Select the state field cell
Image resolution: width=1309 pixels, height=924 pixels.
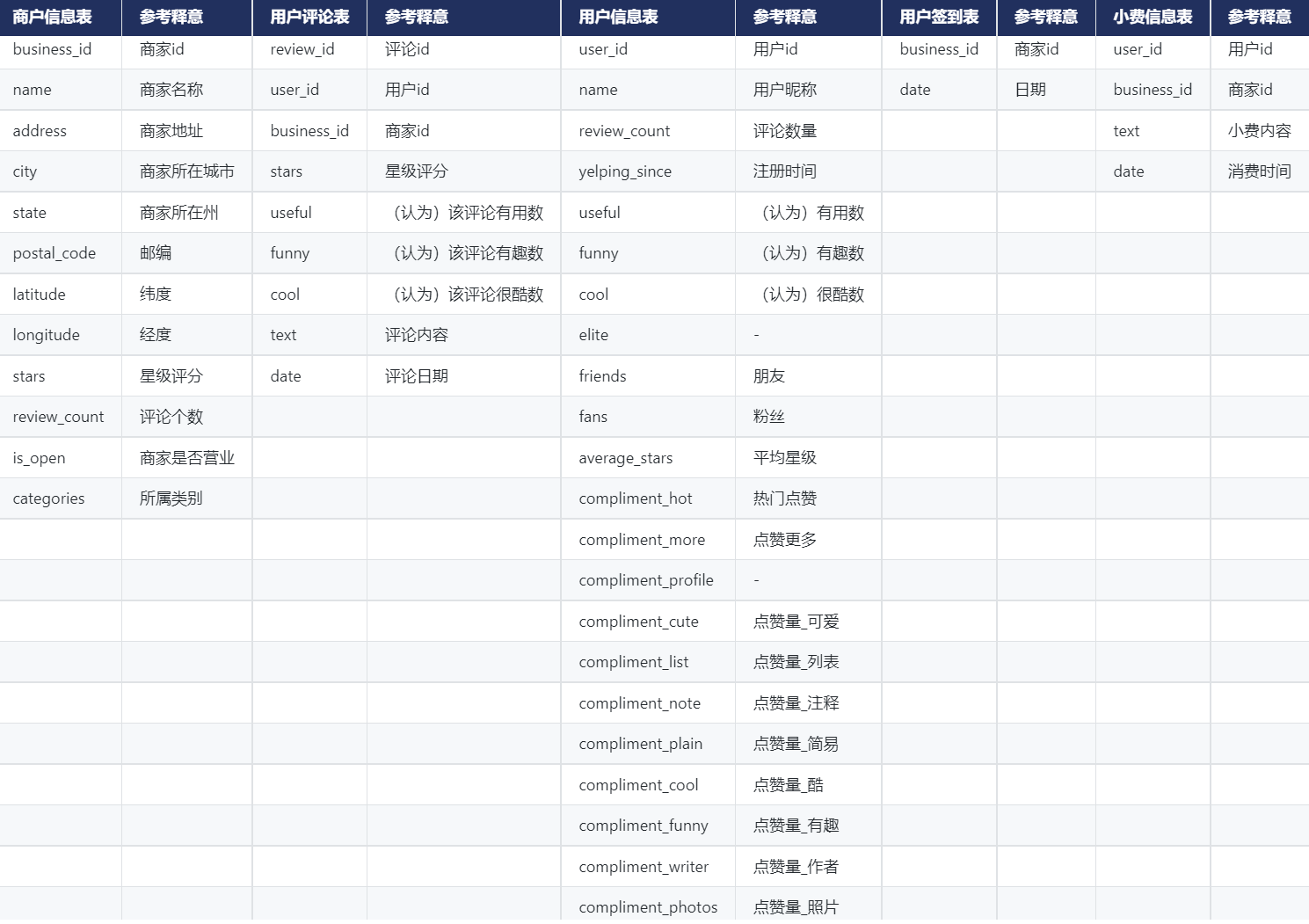(x=61, y=213)
